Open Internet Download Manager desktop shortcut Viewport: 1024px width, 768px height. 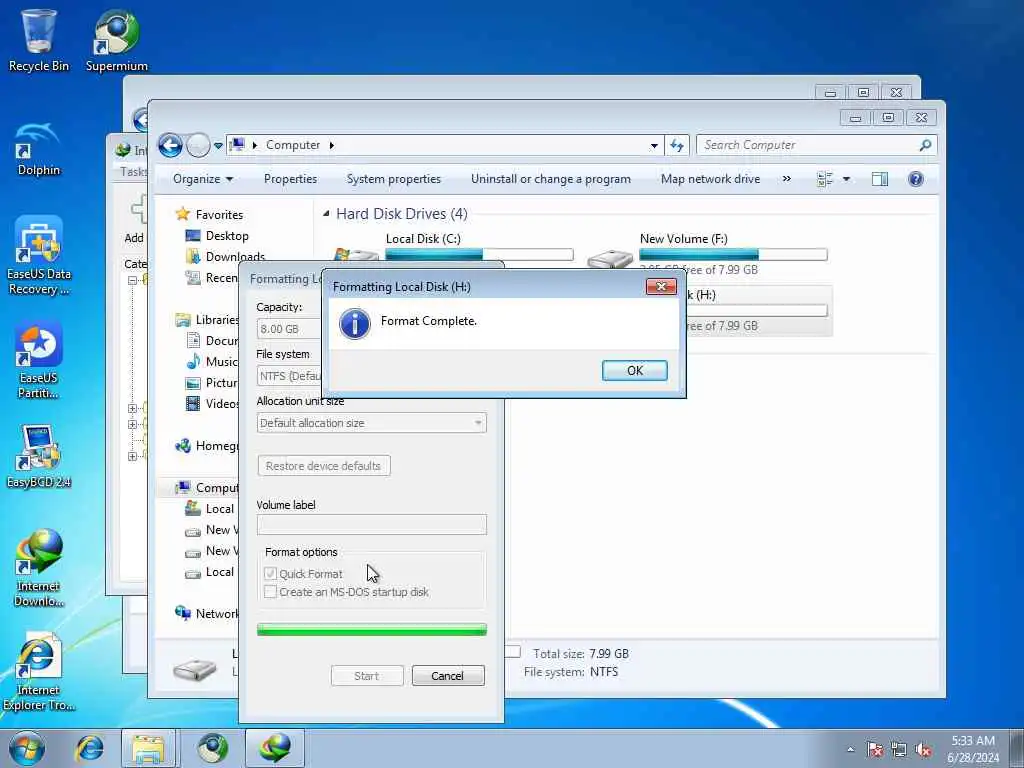tap(39, 568)
